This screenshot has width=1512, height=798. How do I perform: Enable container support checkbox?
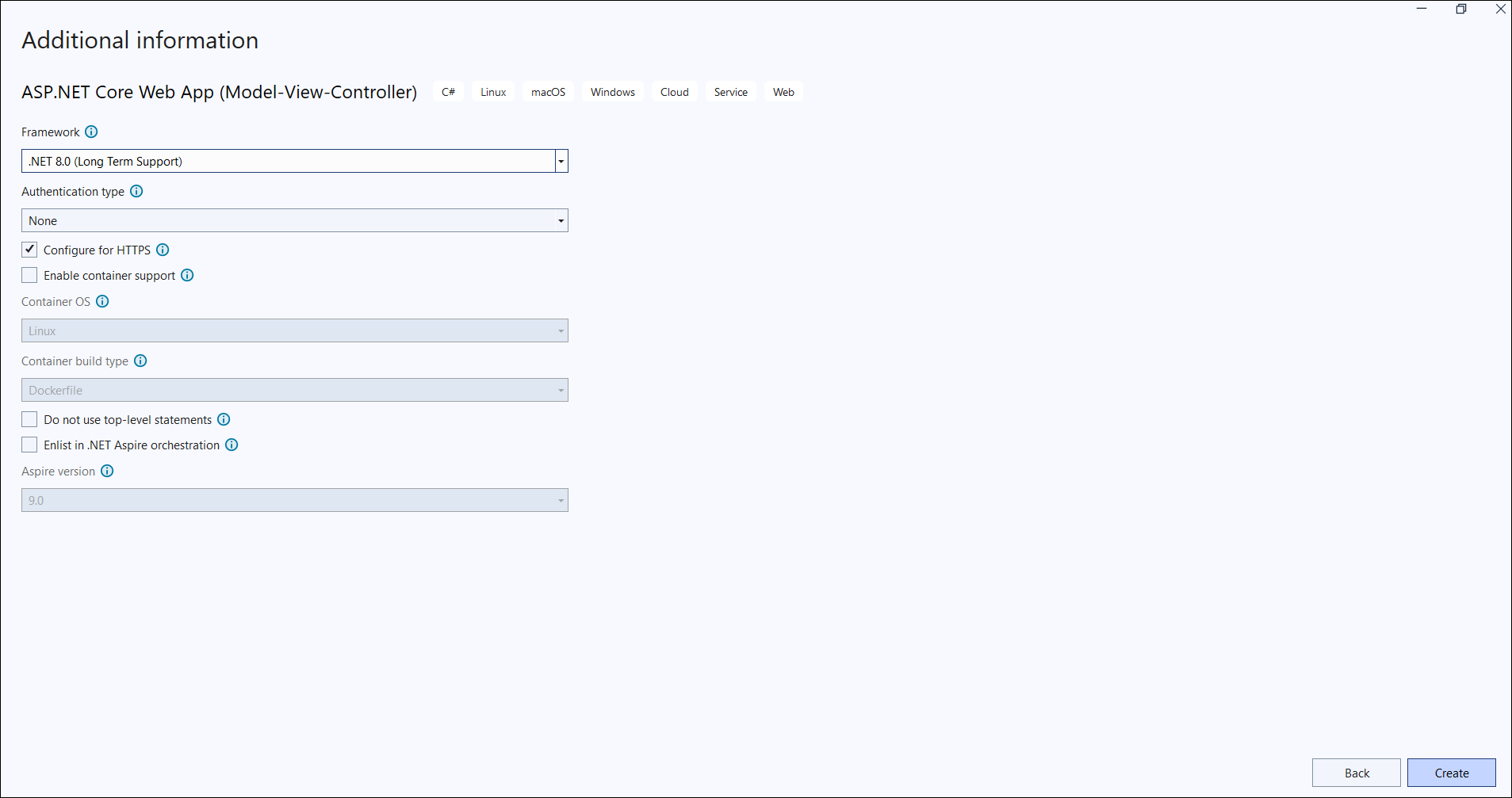(x=29, y=275)
